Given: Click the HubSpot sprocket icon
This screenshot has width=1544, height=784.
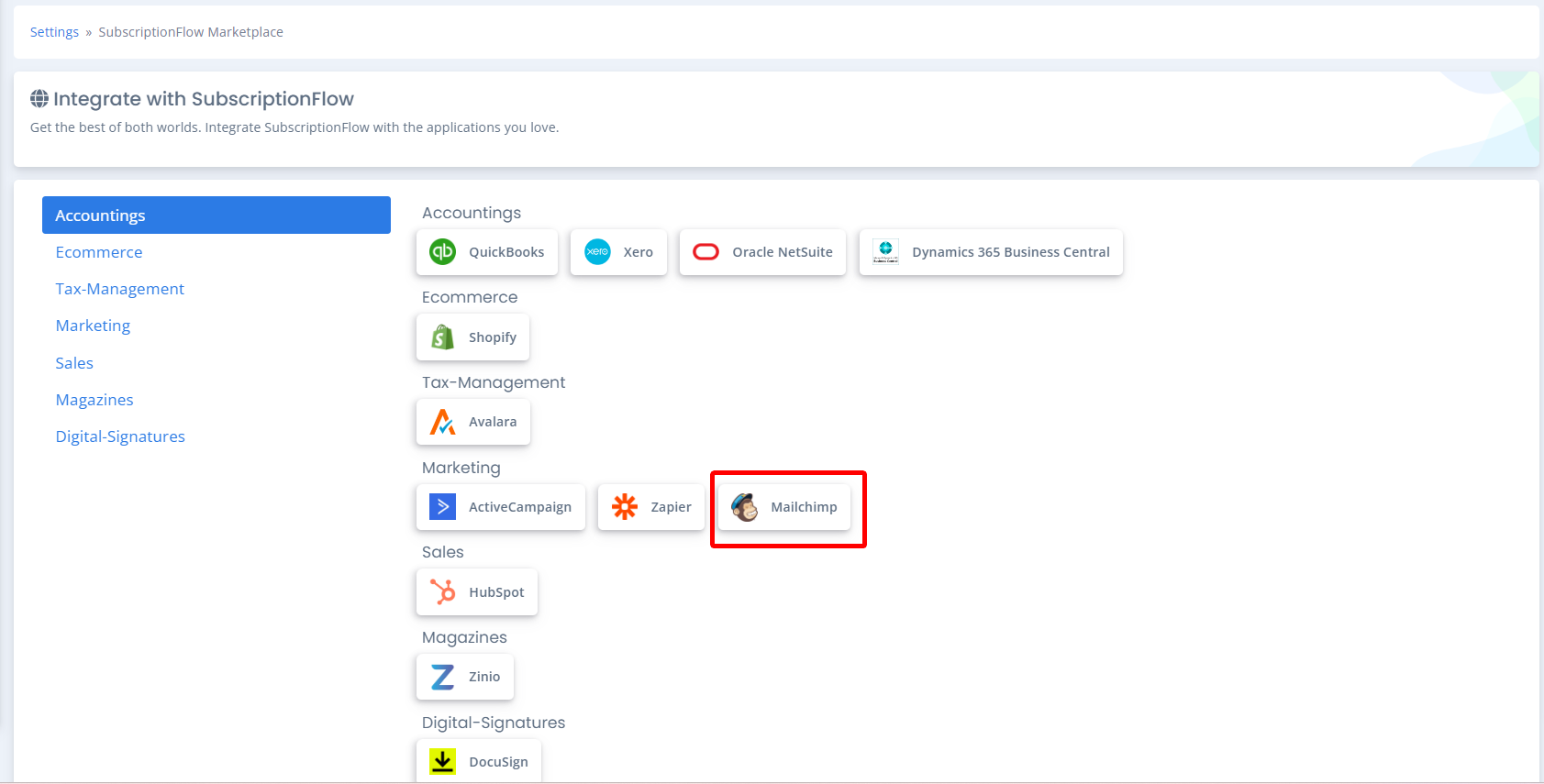Looking at the screenshot, I should [x=443, y=591].
